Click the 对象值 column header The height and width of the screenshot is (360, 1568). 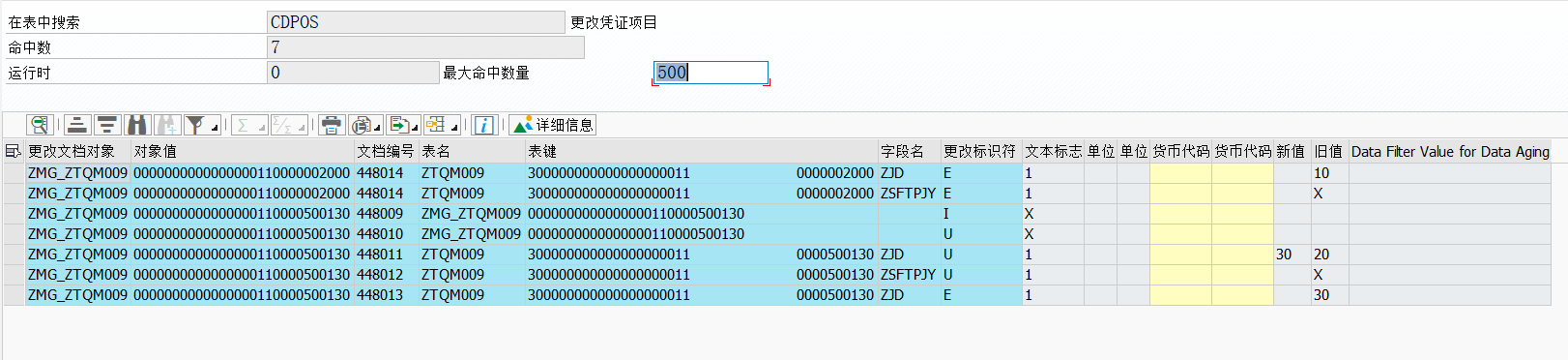point(242,151)
